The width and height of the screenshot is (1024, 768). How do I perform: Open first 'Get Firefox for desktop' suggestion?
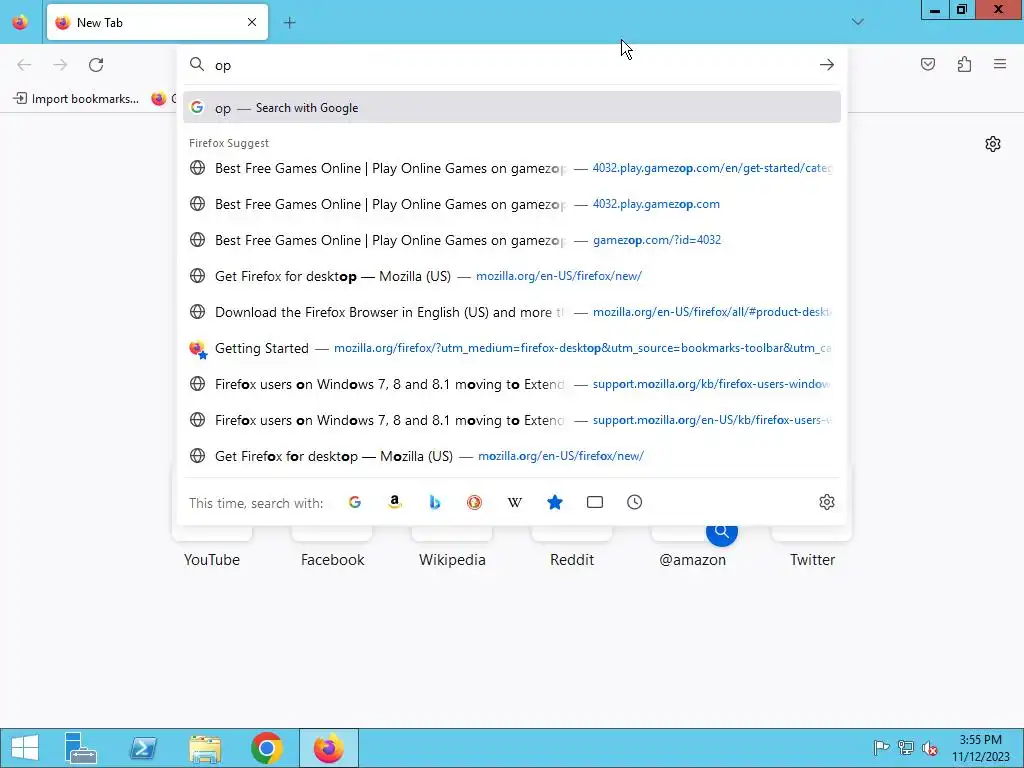pos(512,276)
